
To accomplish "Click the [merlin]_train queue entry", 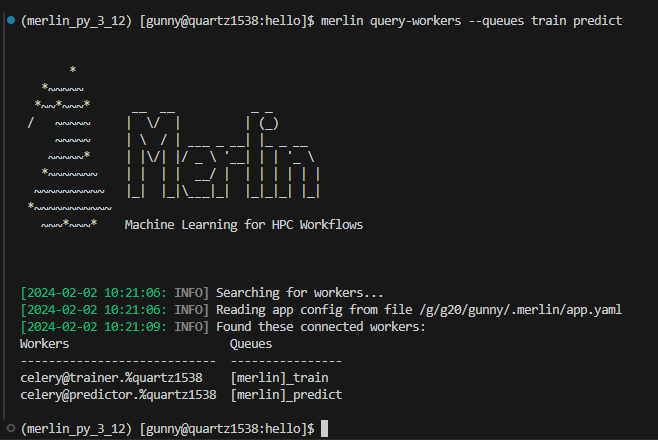I will pyautogui.click(x=279, y=378).
